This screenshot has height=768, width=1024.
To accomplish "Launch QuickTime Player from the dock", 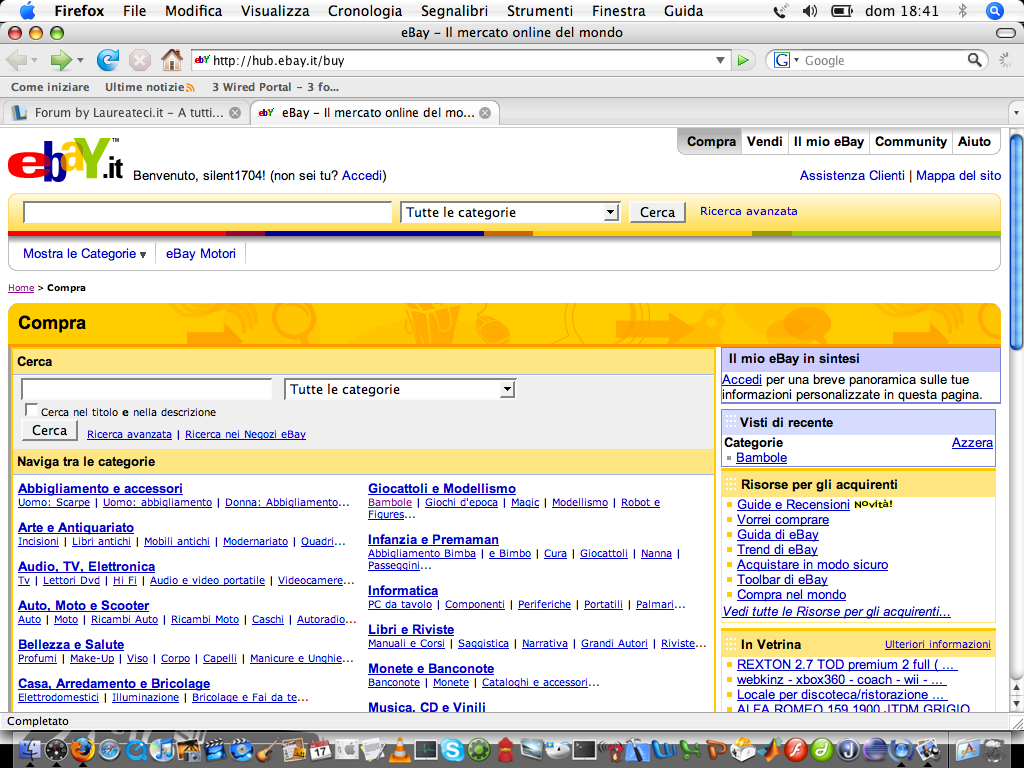I will pyautogui.click(x=135, y=750).
